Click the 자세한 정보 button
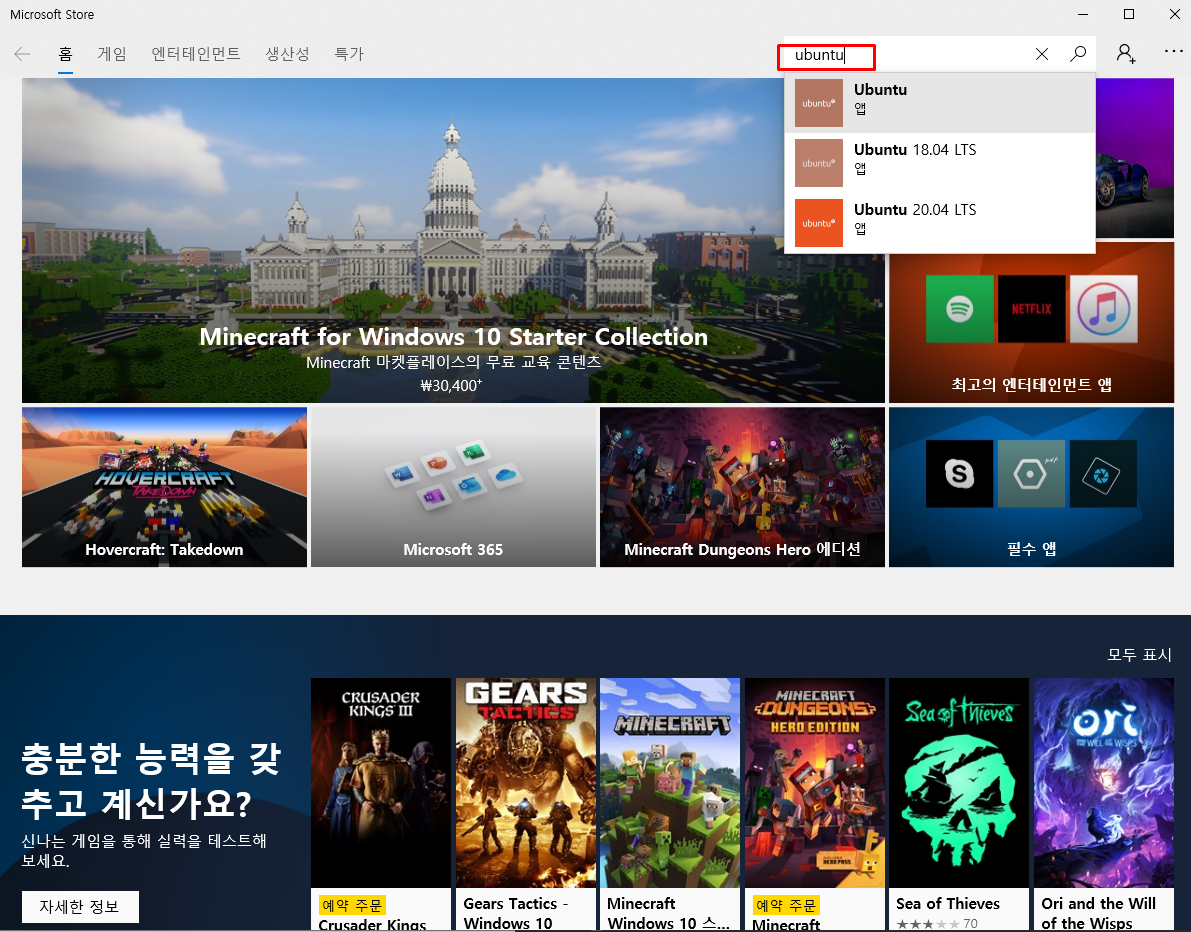1191x932 pixels. pyautogui.click(x=80, y=907)
